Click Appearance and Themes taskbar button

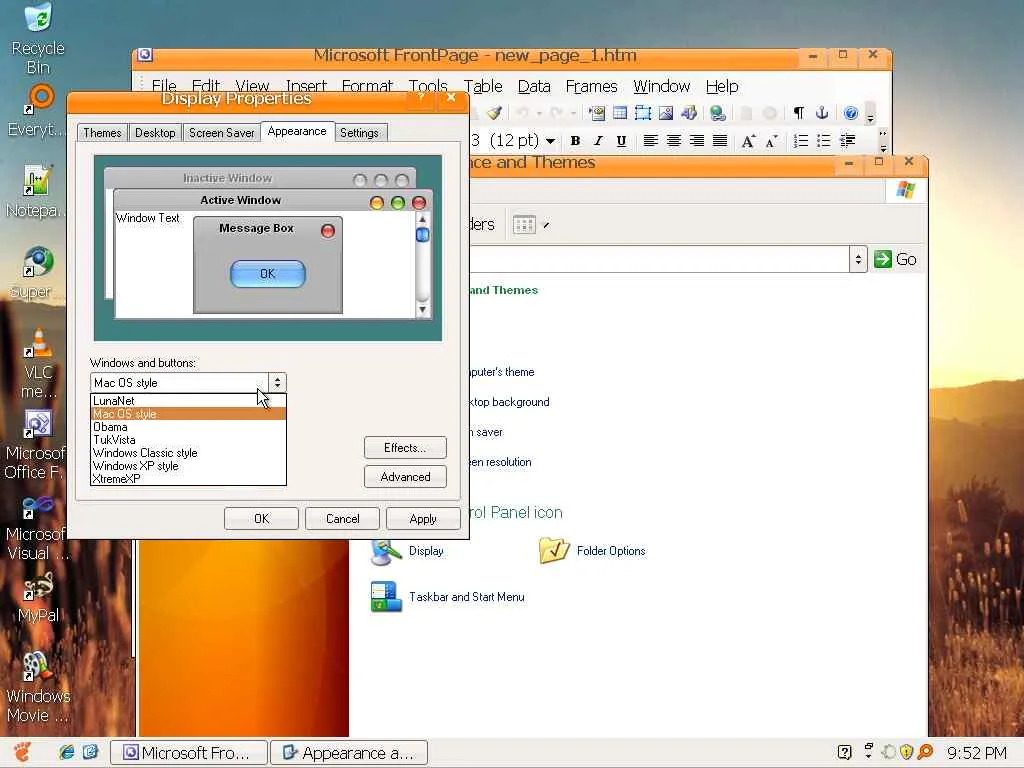[x=349, y=753]
